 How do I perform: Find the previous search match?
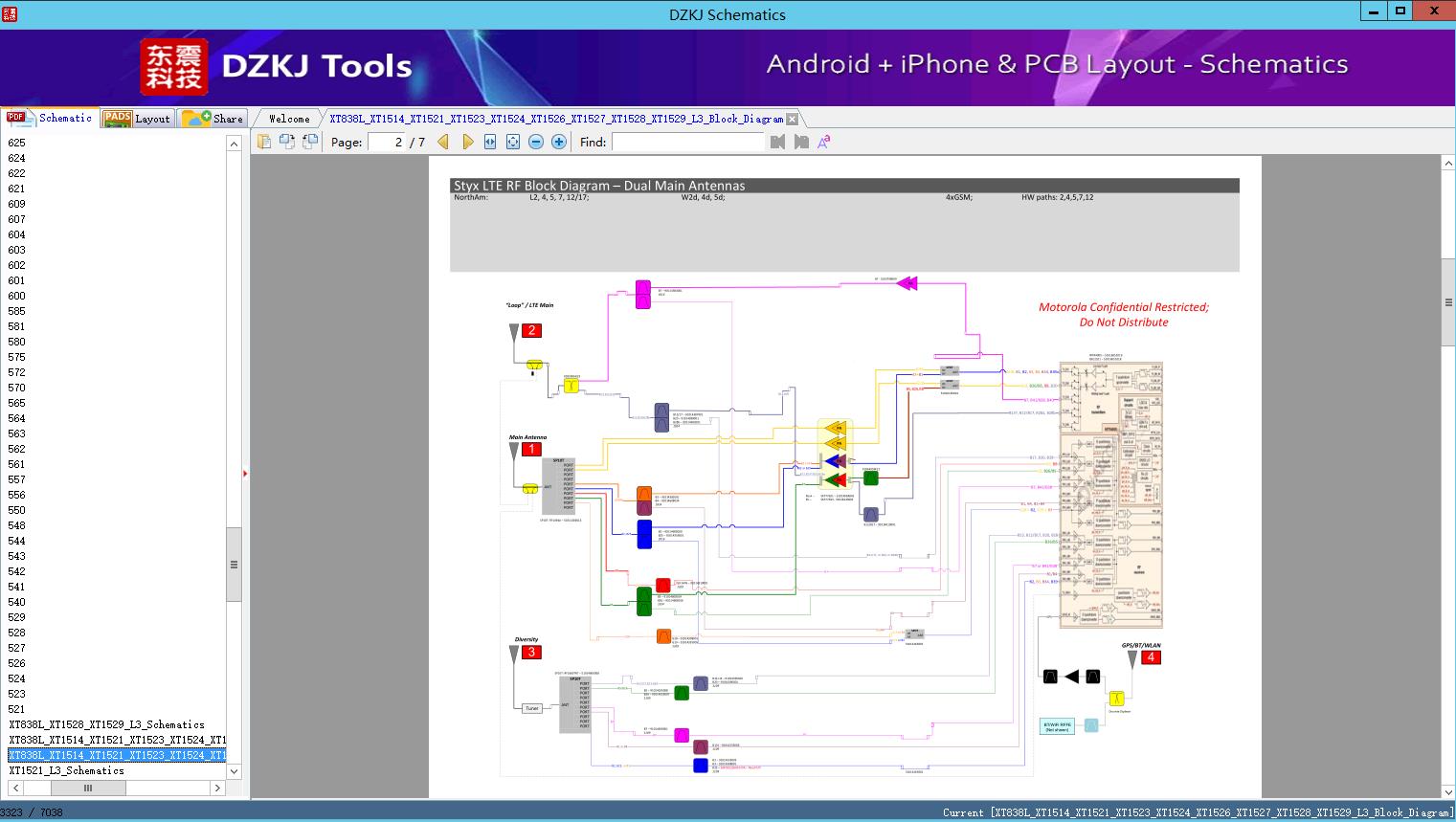click(777, 142)
